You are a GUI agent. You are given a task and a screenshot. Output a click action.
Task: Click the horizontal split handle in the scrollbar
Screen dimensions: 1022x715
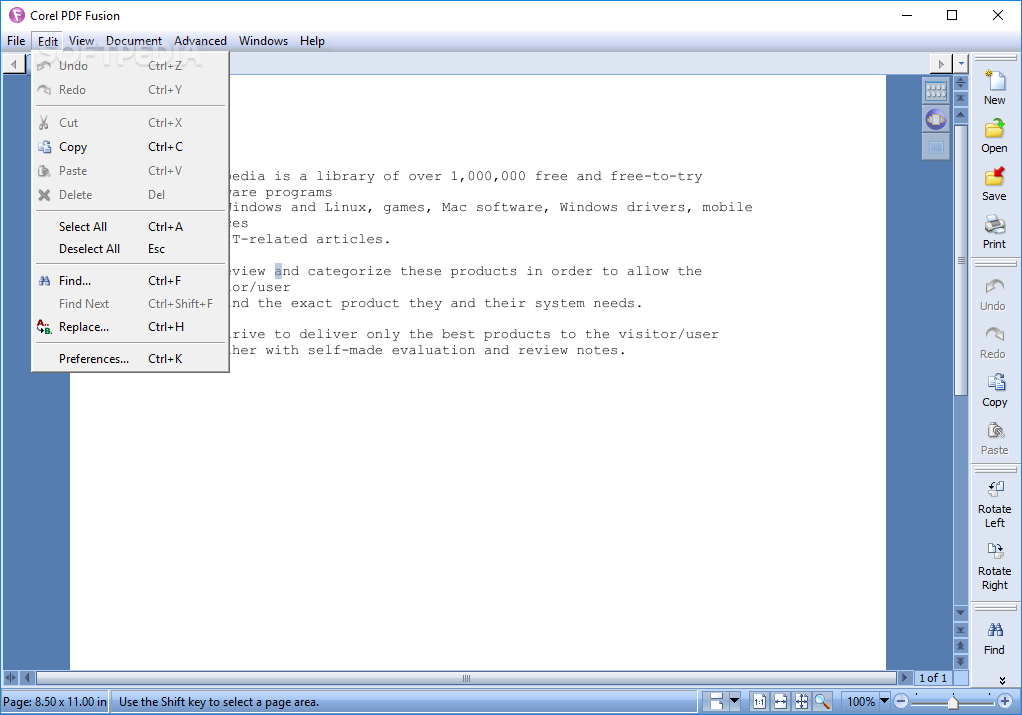10,678
